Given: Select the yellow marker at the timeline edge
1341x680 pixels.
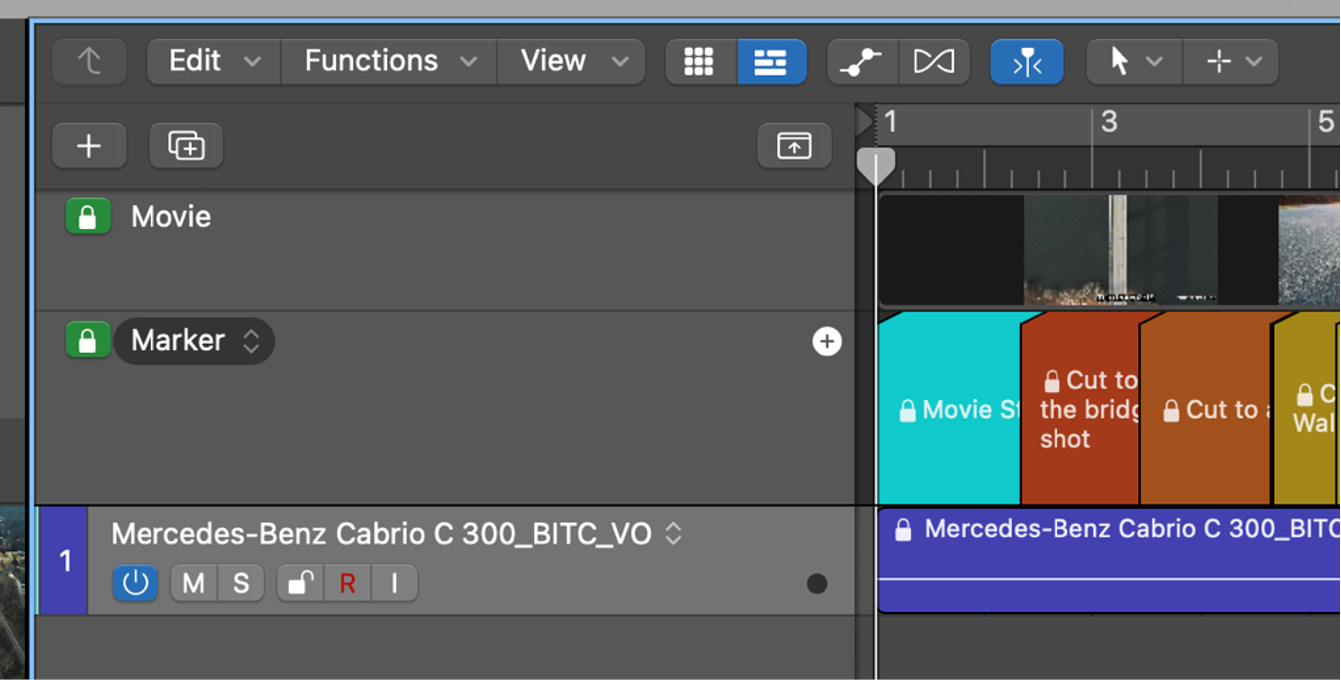Looking at the screenshot, I should (x=1308, y=409).
